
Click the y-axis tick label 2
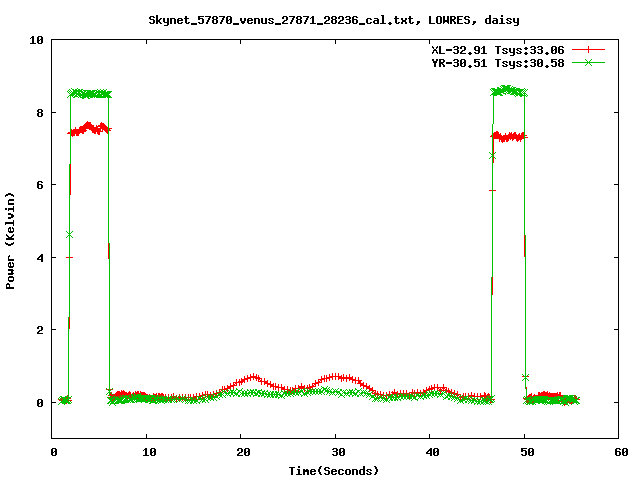(x=40, y=330)
